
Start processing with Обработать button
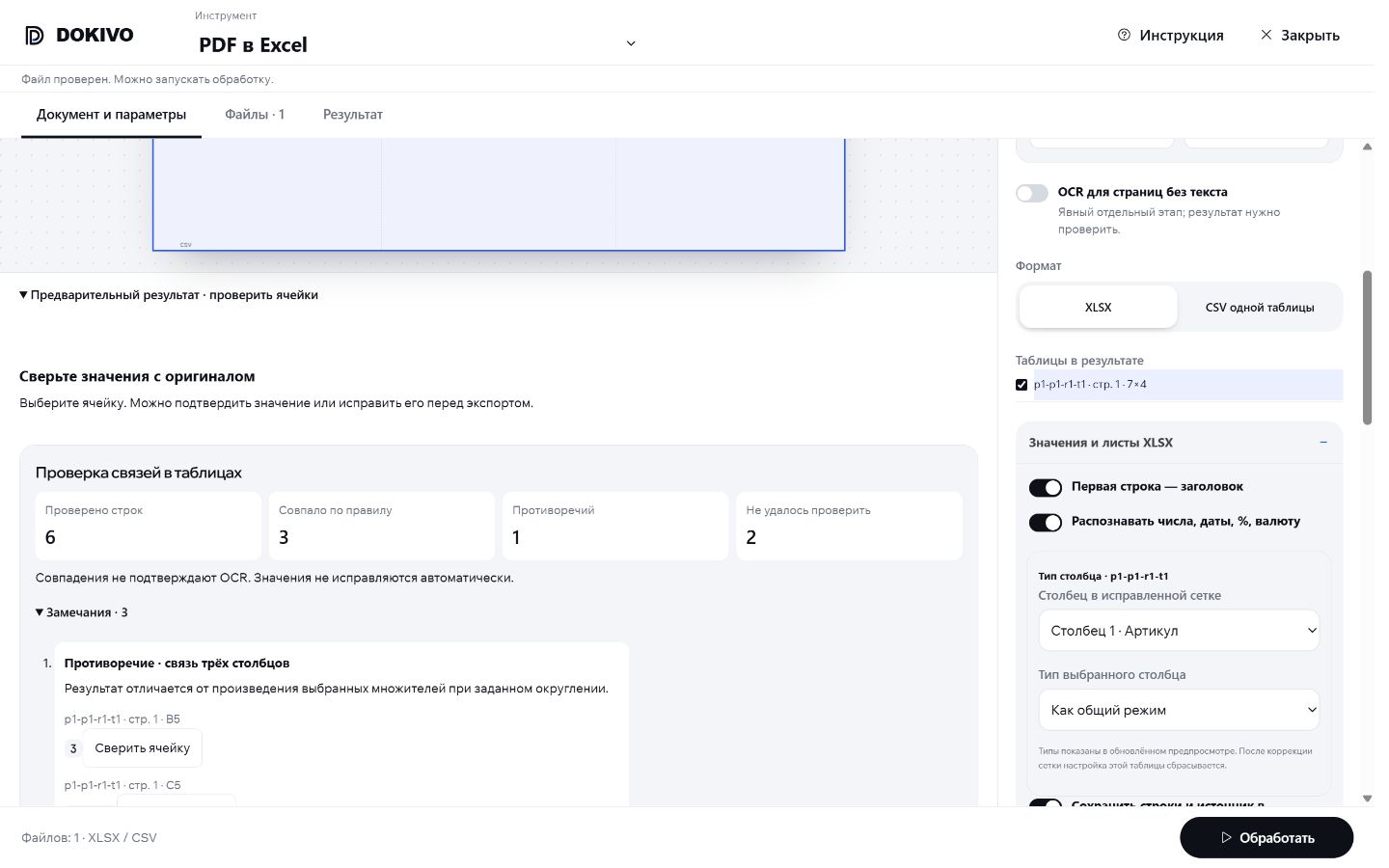point(1266,837)
